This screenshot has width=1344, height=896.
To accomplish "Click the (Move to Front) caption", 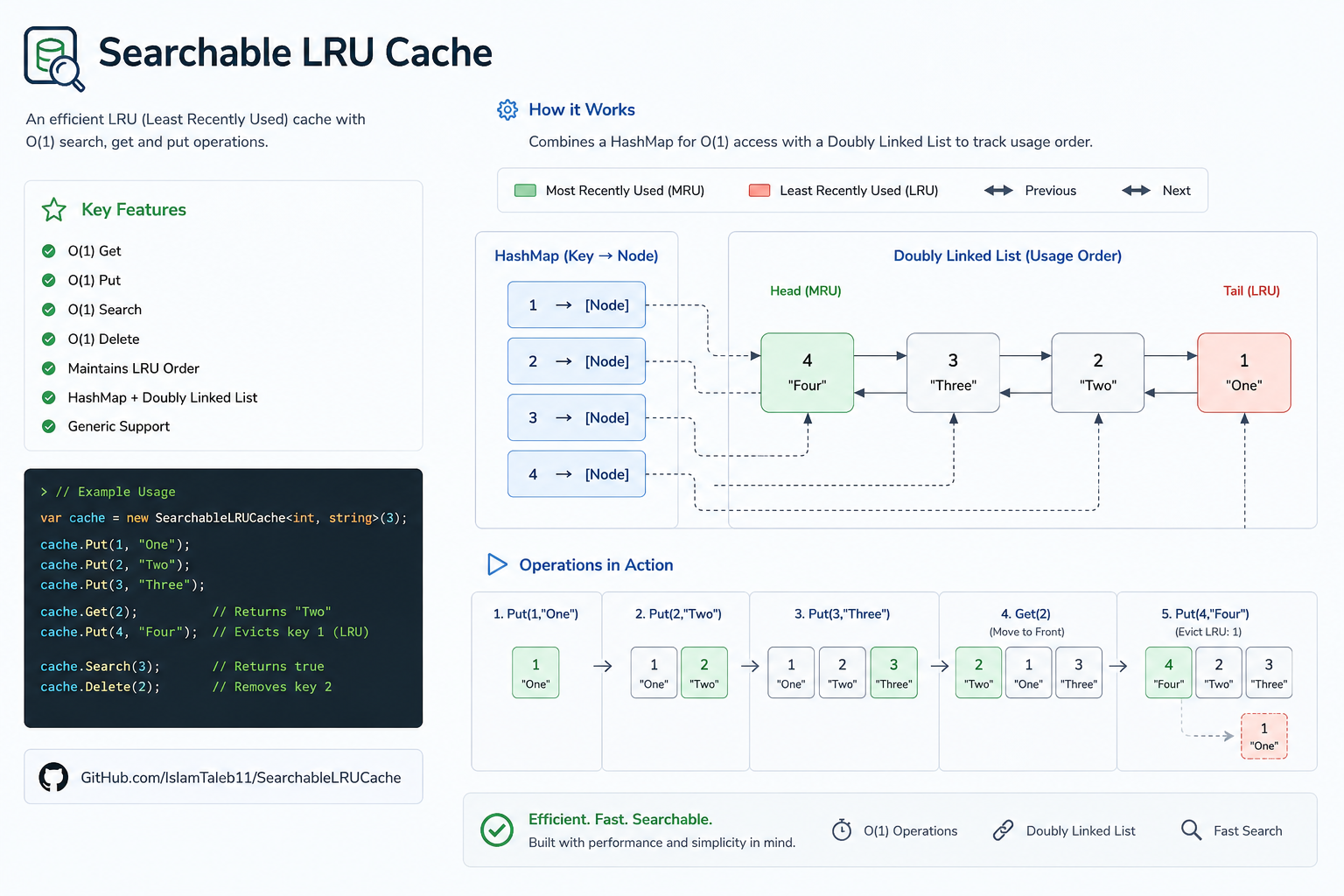I will click(x=1026, y=632).
